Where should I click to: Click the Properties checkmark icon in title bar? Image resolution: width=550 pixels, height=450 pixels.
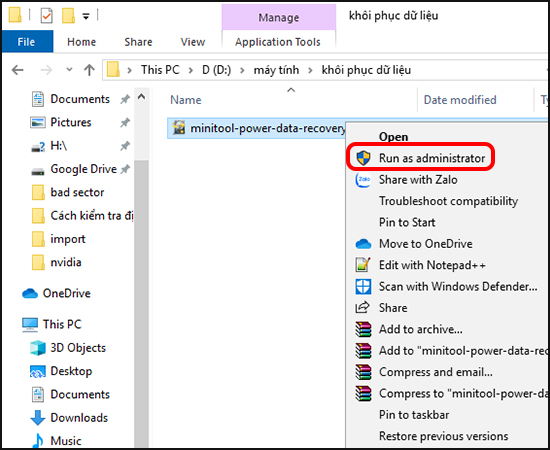46,16
